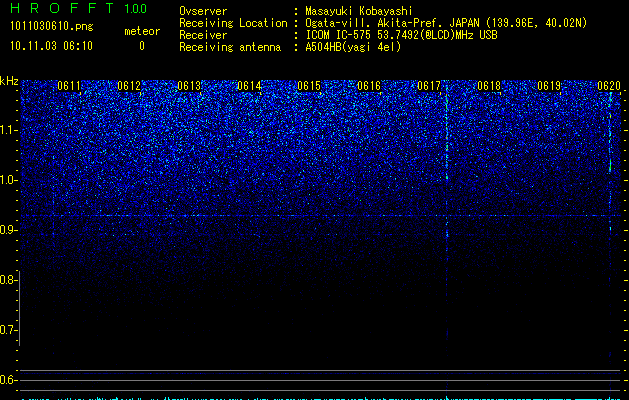Click the meteor label
The height and width of the screenshot is (400, 629).
[142, 31]
